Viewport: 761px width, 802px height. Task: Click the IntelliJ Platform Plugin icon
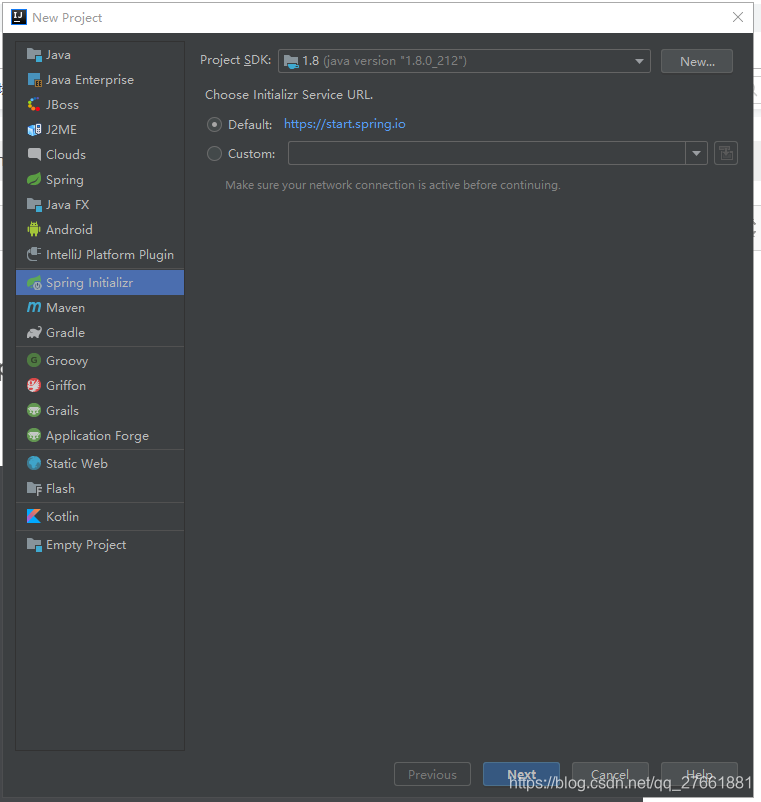point(34,255)
